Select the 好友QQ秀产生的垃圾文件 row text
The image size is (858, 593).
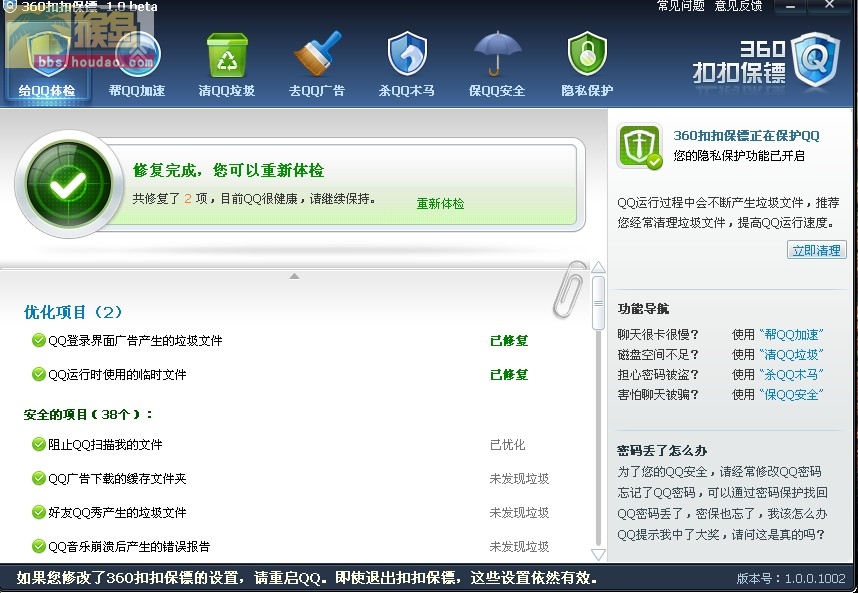pyautogui.click(x=117, y=512)
